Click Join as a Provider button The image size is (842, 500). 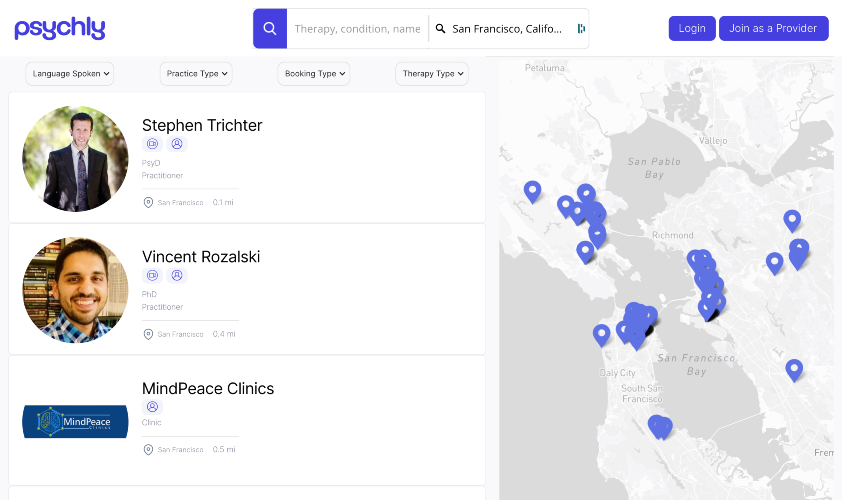773,28
